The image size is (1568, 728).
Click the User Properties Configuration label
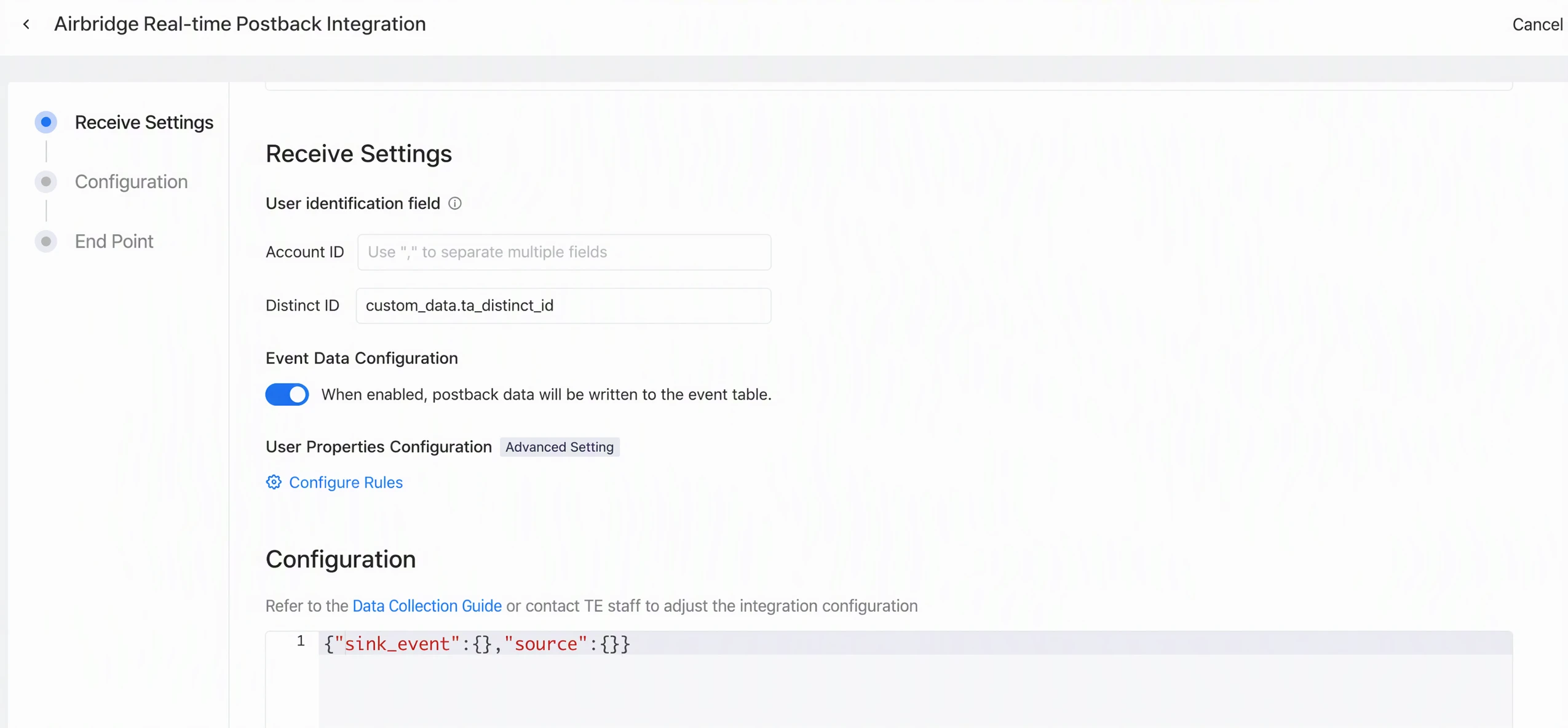point(379,446)
